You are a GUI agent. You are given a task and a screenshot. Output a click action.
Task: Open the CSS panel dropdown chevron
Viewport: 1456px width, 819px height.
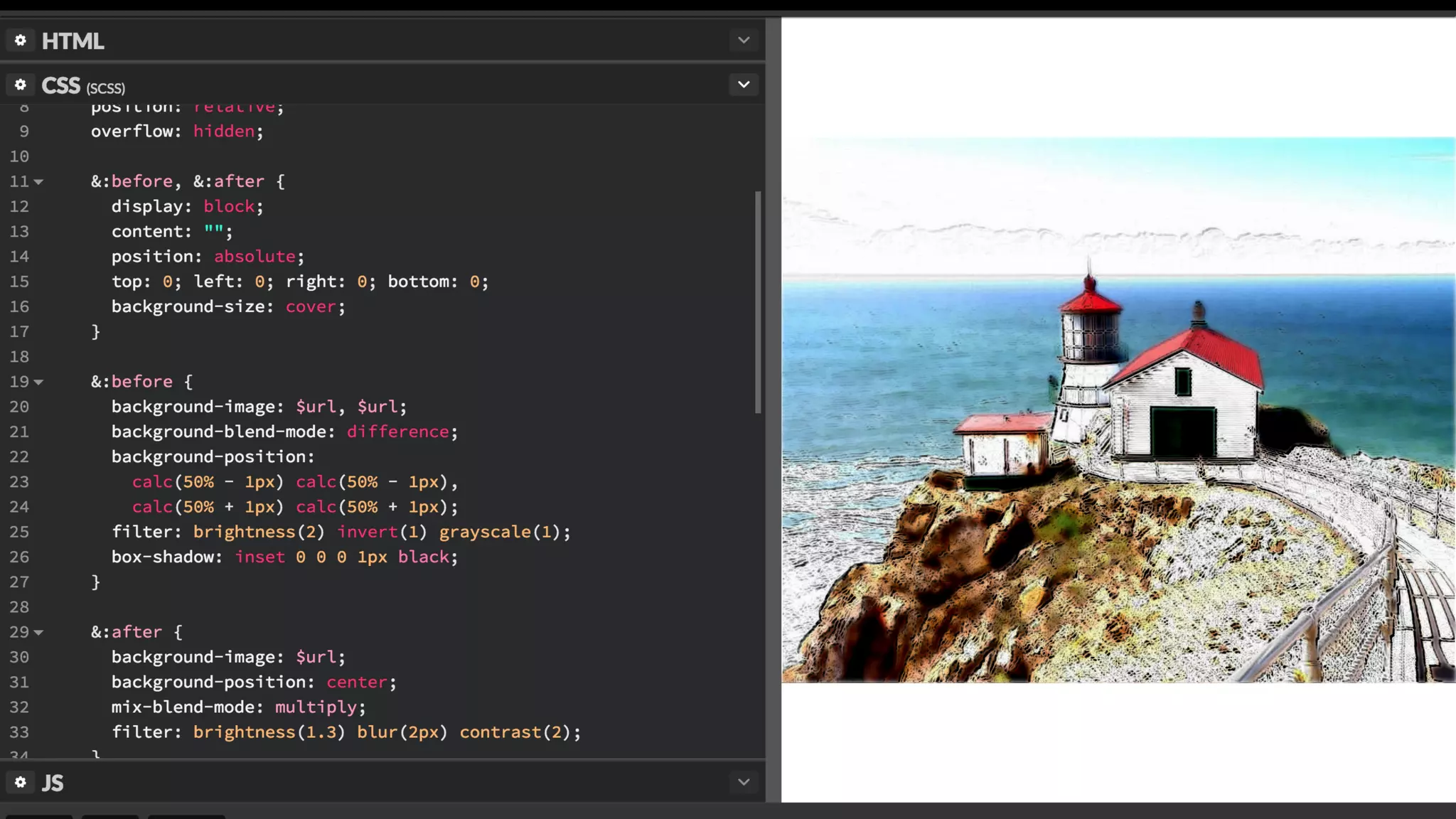point(744,85)
